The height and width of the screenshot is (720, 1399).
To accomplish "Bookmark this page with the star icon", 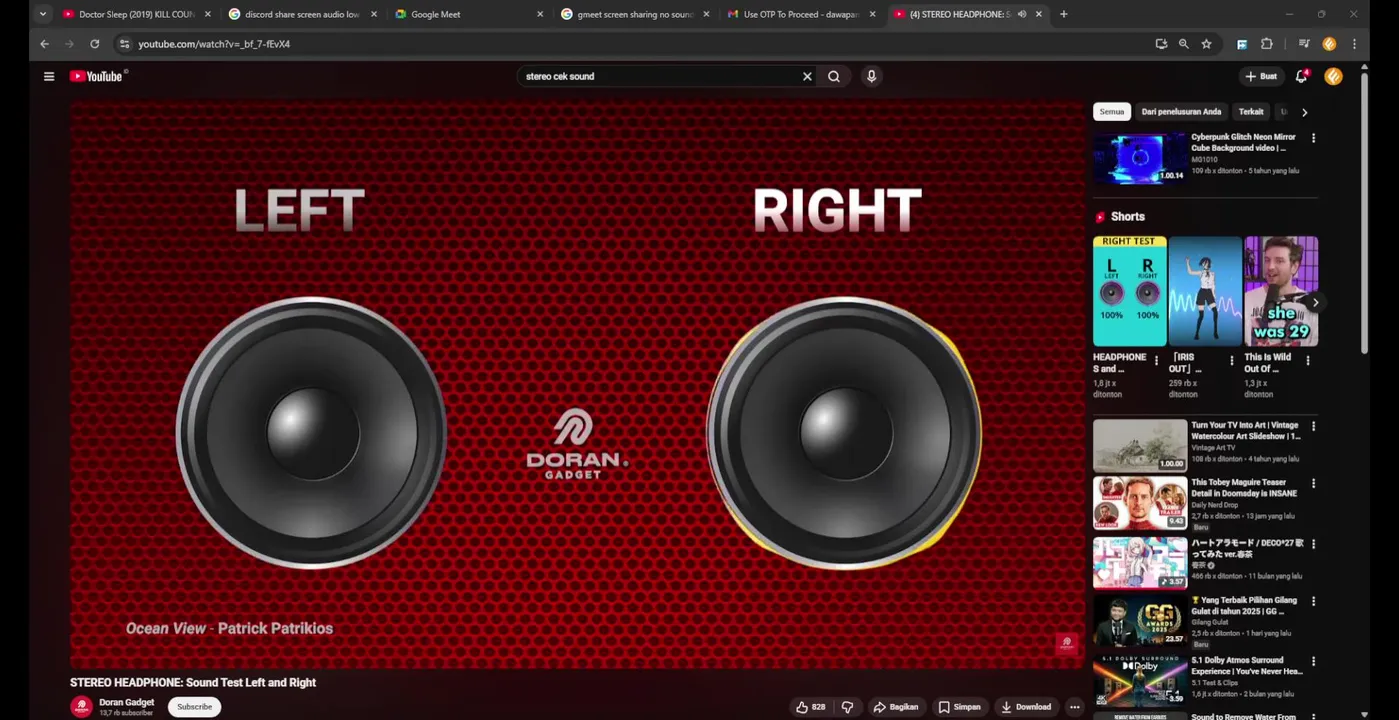I will pos(1206,44).
